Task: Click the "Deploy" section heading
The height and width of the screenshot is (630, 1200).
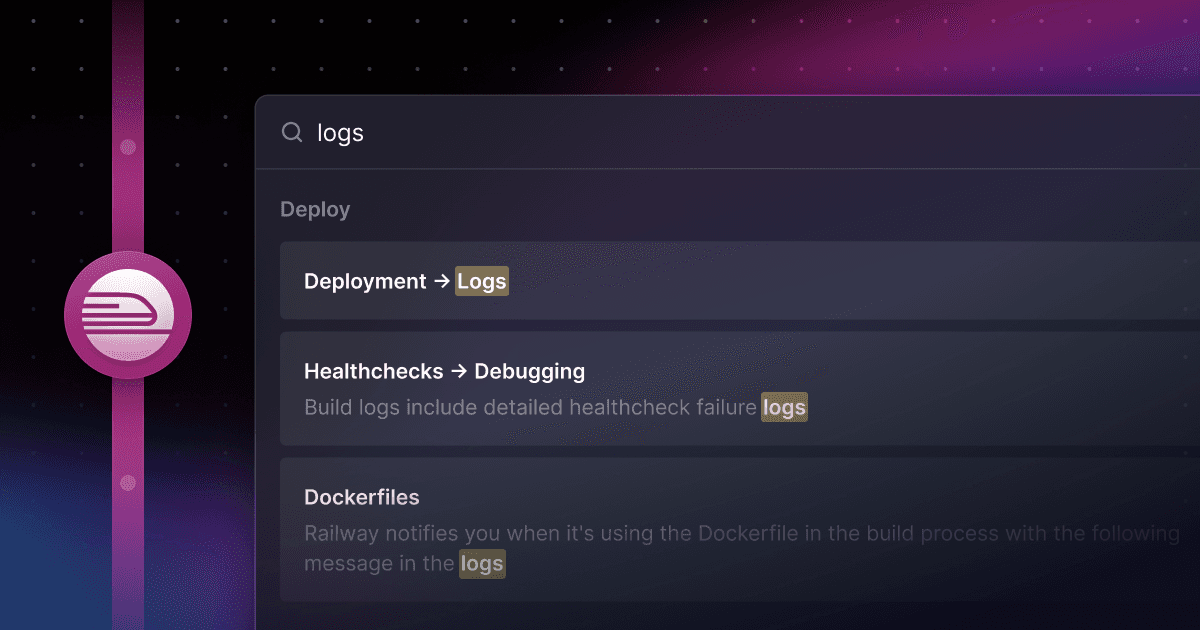Action: (x=315, y=210)
